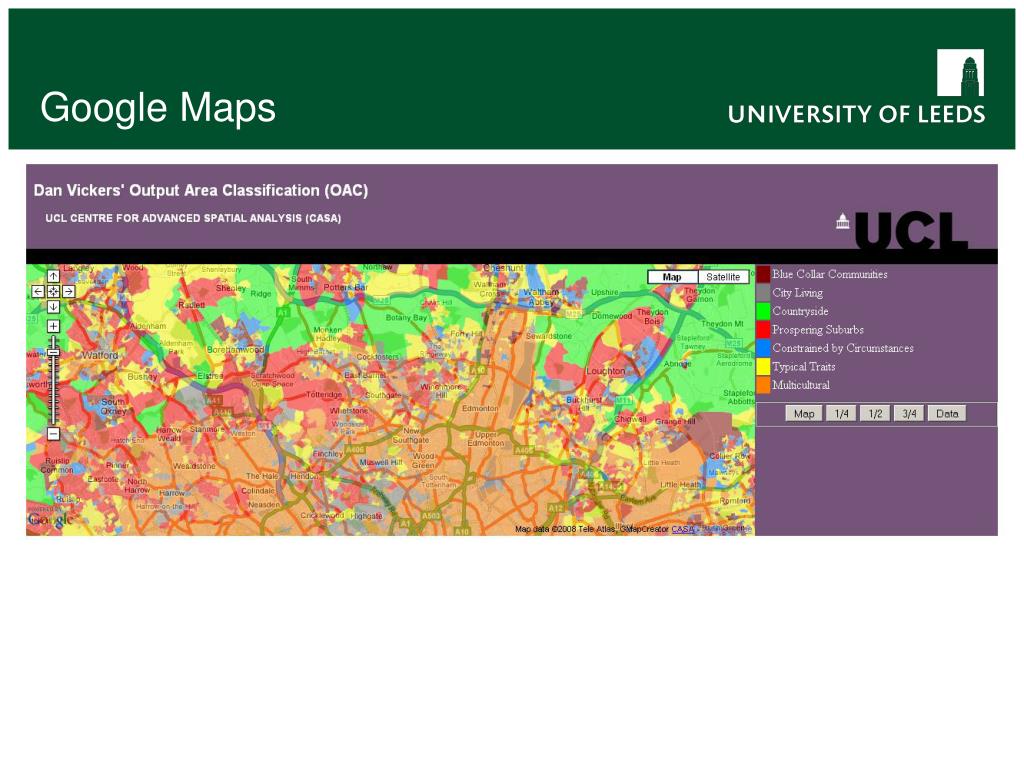Image resolution: width=1024 pixels, height=768 pixels.
Task: Click the Map opacity button
Action: pos(804,413)
